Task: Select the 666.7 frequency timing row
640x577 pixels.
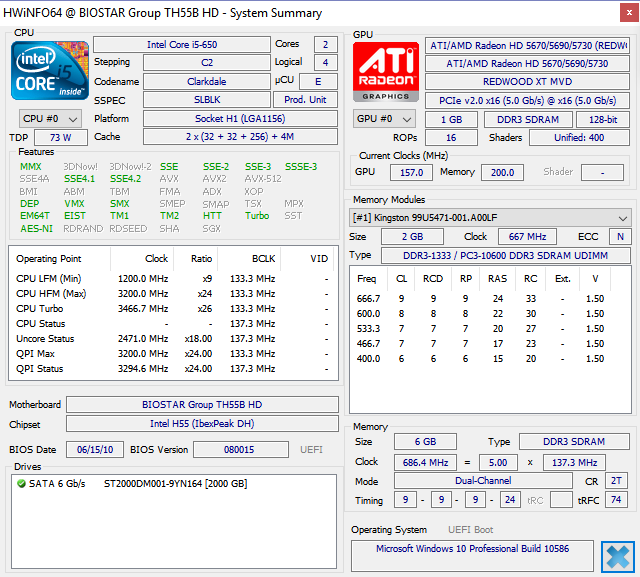Action: (490, 299)
